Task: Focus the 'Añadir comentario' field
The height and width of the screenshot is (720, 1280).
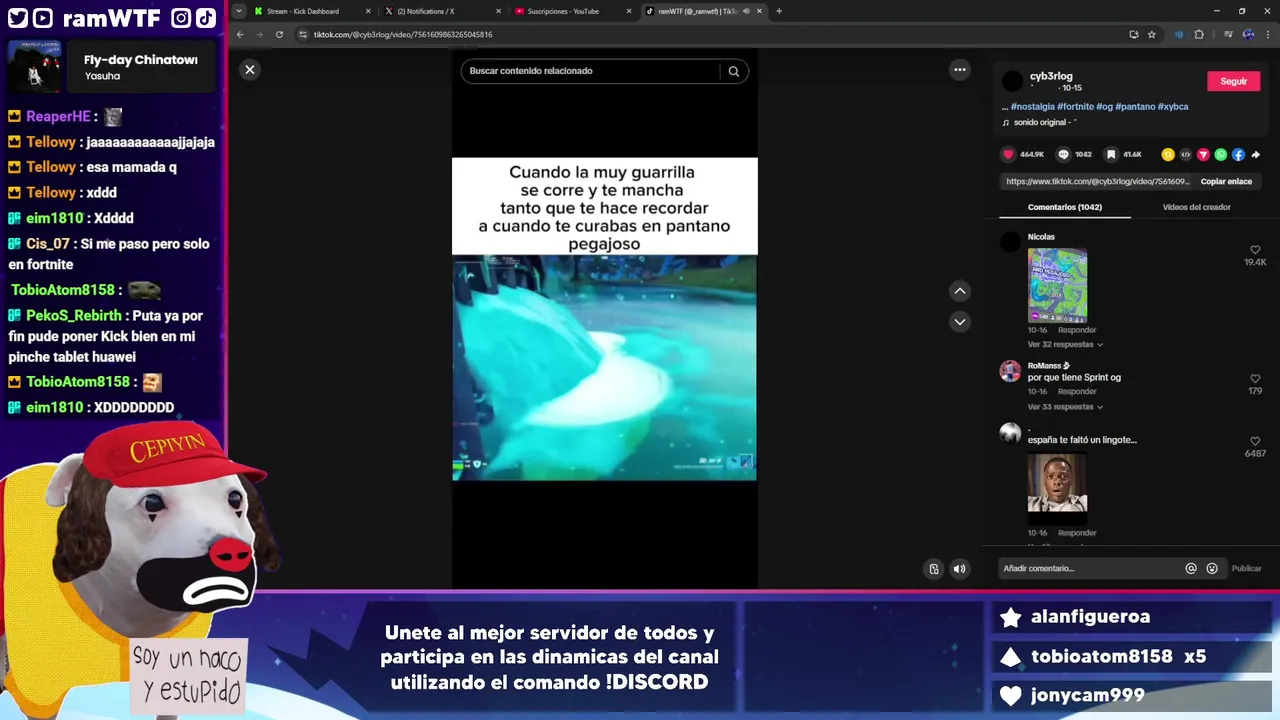Action: pos(1088,568)
